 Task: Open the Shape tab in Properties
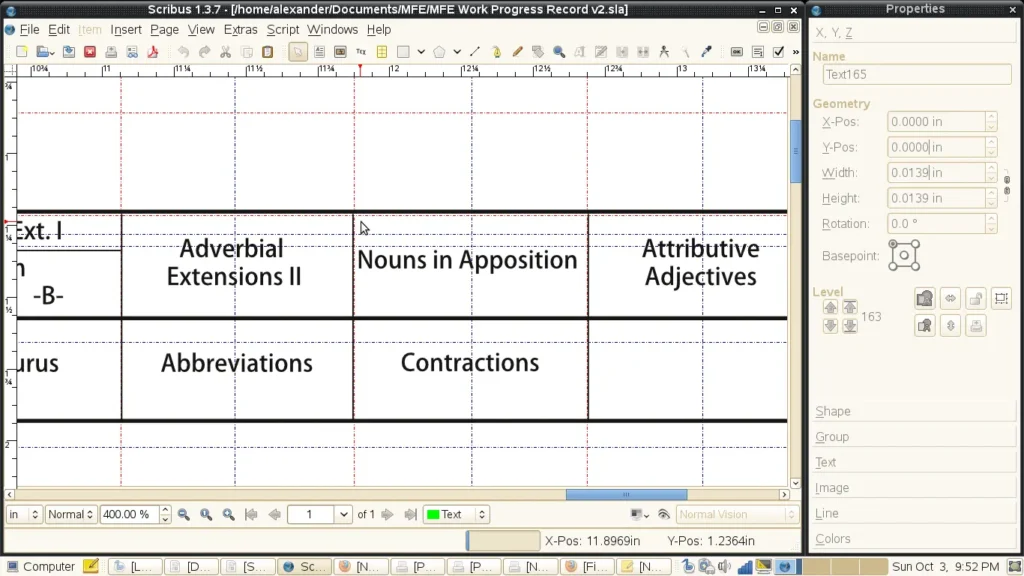833,411
